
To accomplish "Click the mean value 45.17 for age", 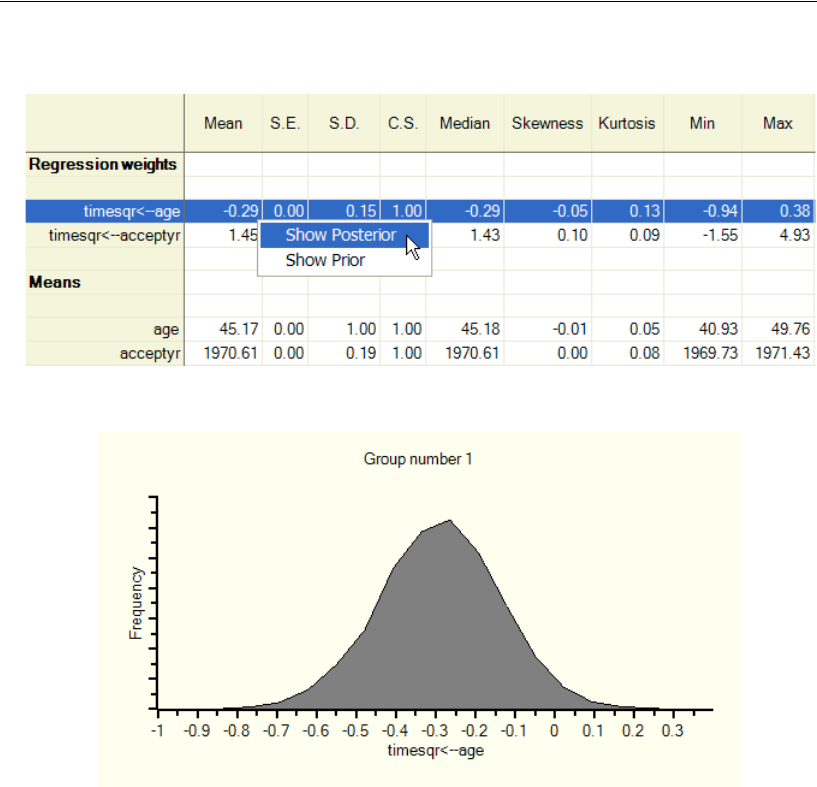I will click(x=239, y=329).
